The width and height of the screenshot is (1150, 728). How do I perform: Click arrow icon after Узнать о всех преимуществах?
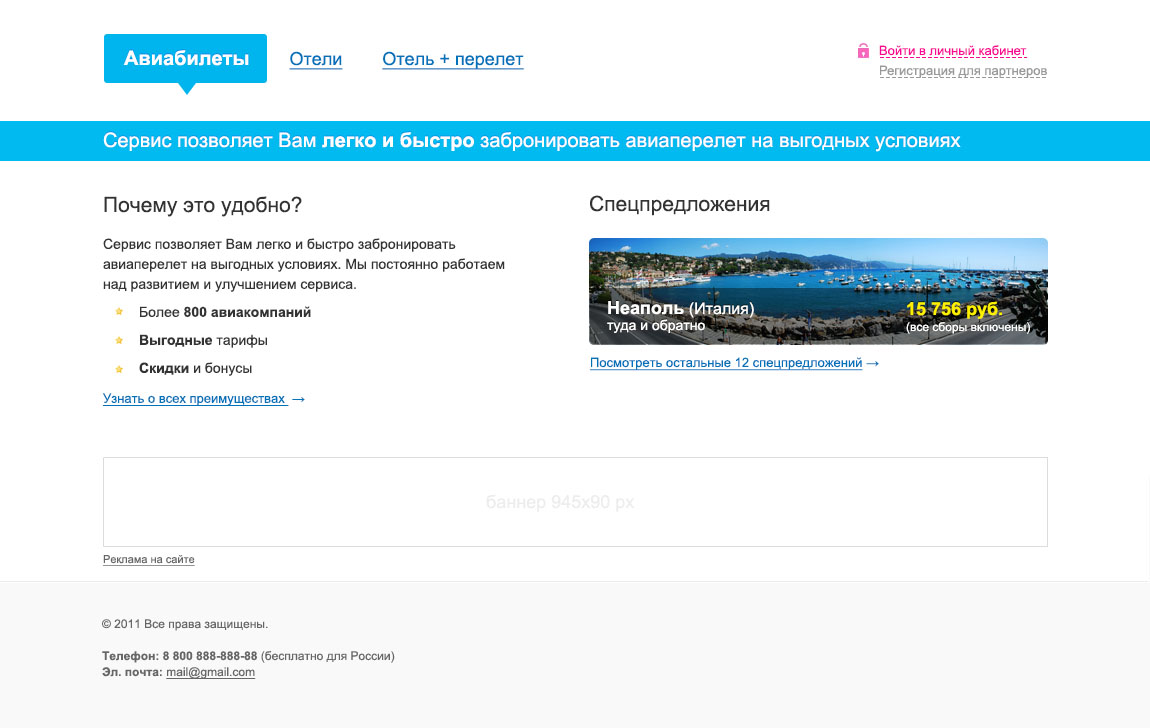point(298,400)
